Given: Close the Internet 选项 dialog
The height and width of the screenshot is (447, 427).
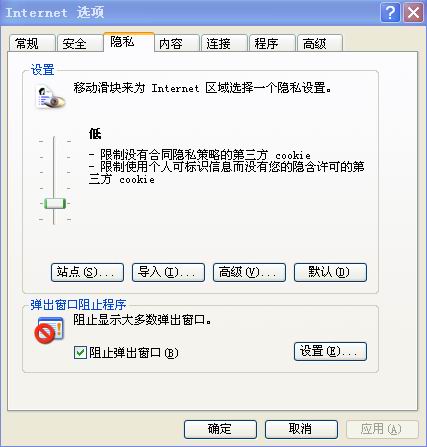Looking at the screenshot, I should pos(413,13).
